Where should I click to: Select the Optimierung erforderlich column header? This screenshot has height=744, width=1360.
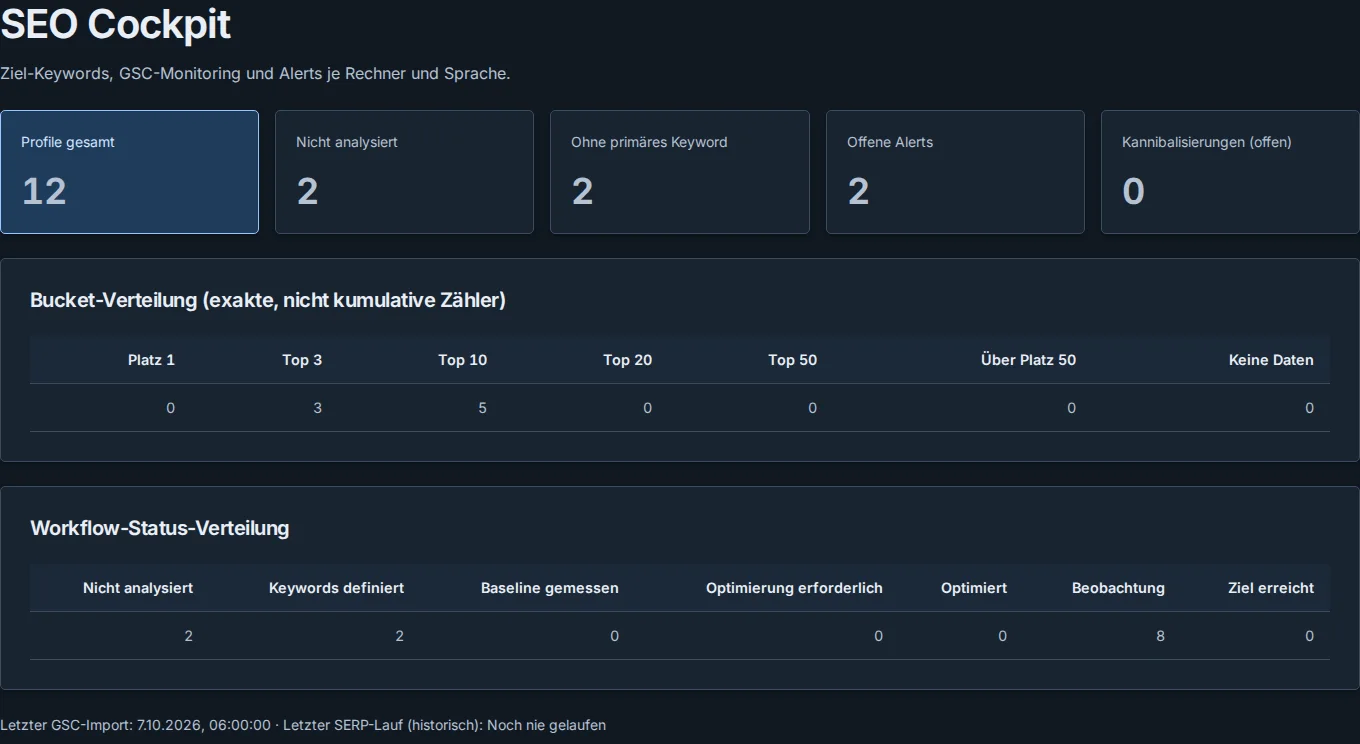pyautogui.click(x=794, y=588)
